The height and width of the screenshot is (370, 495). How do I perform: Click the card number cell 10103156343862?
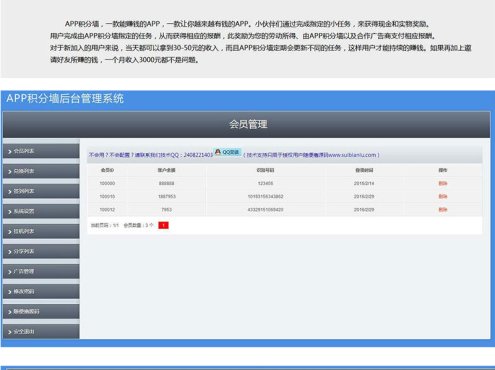click(x=265, y=196)
